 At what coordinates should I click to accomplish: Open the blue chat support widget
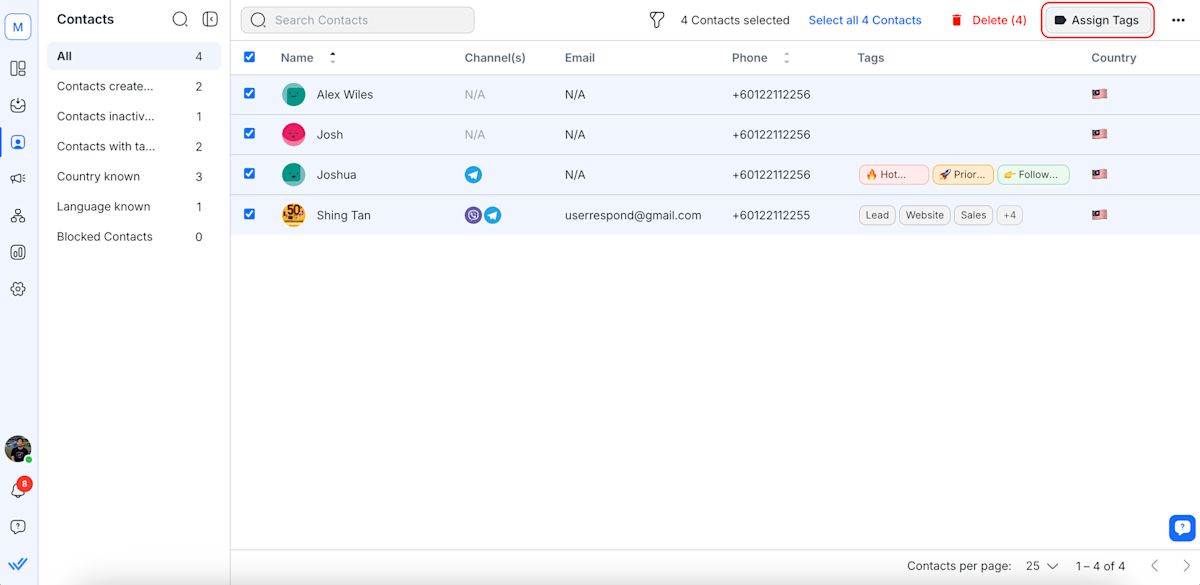point(1182,527)
